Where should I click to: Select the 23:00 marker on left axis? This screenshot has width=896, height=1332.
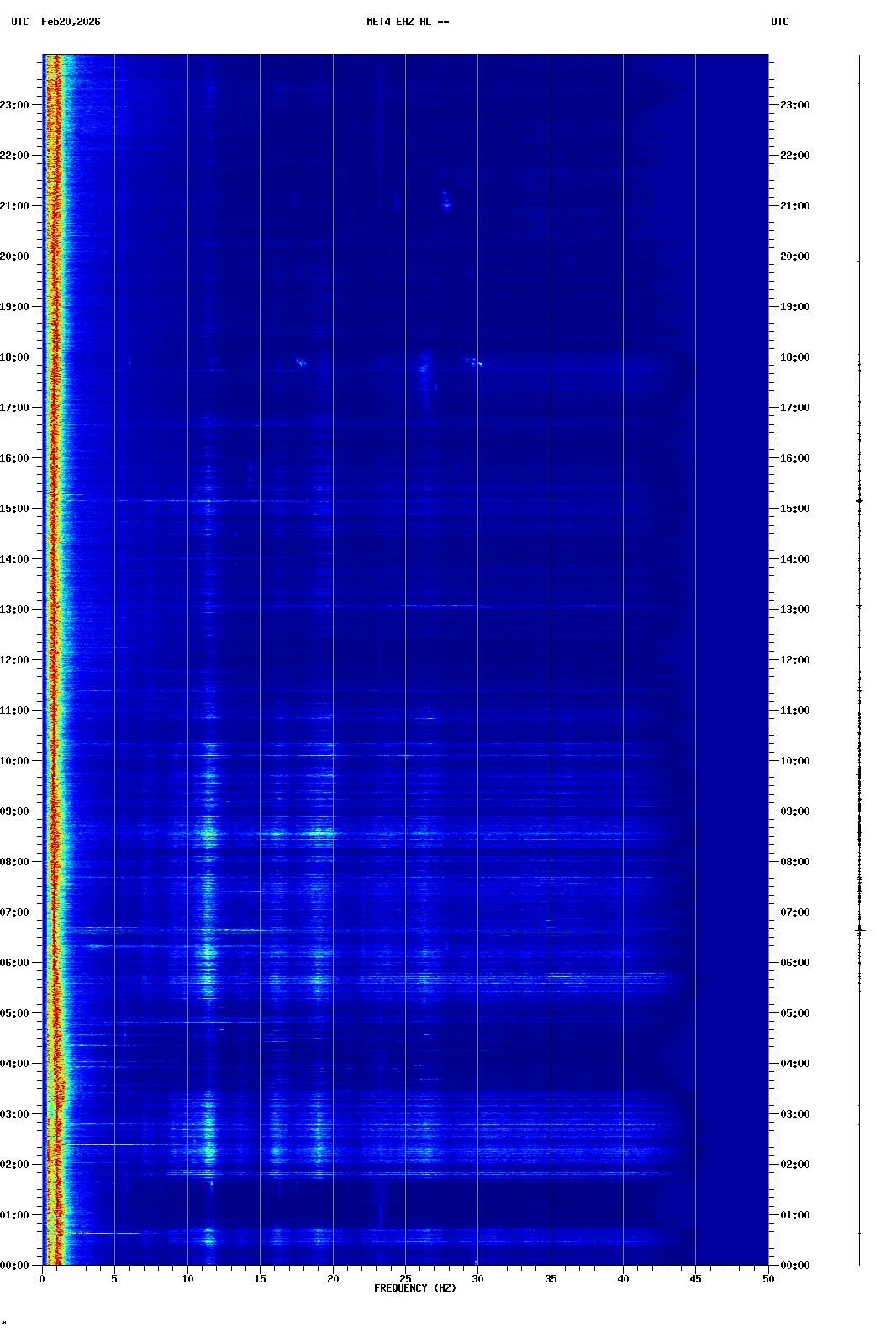pyautogui.click(x=15, y=105)
